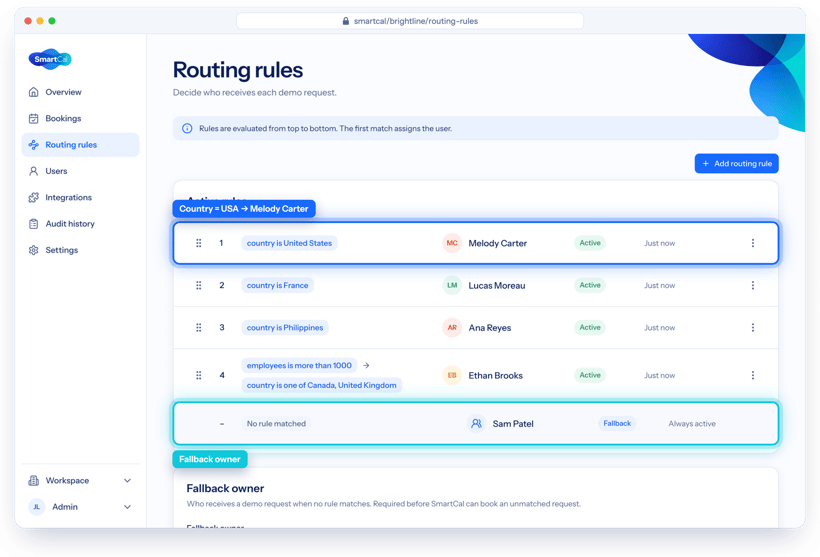
Task: Click Active status badge for Melody Carter
Action: [x=590, y=243]
